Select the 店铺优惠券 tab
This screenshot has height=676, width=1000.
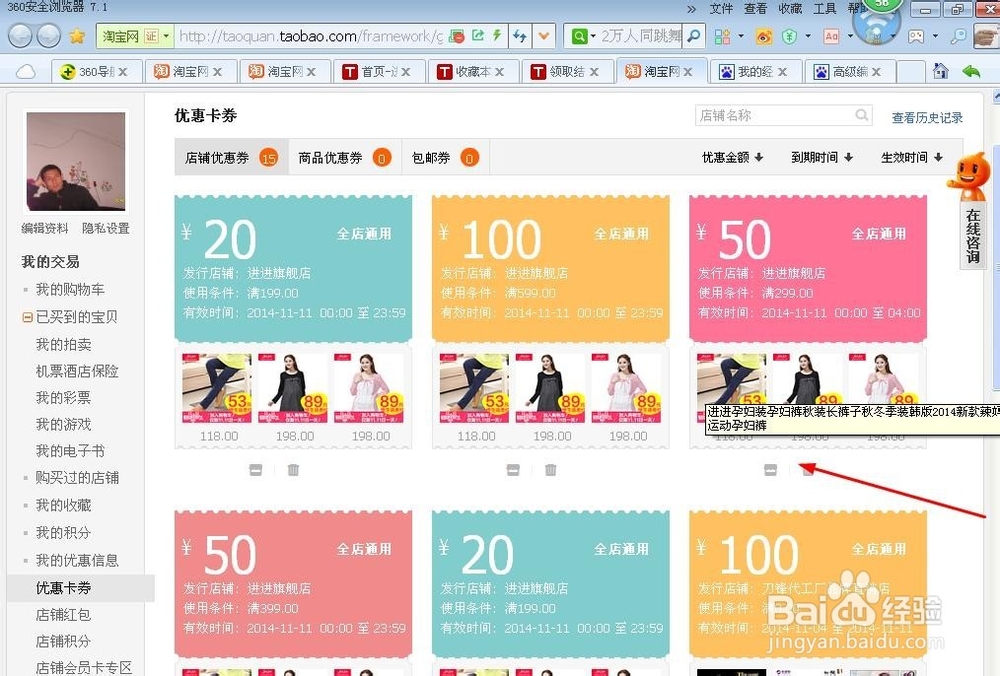click(x=231, y=158)
